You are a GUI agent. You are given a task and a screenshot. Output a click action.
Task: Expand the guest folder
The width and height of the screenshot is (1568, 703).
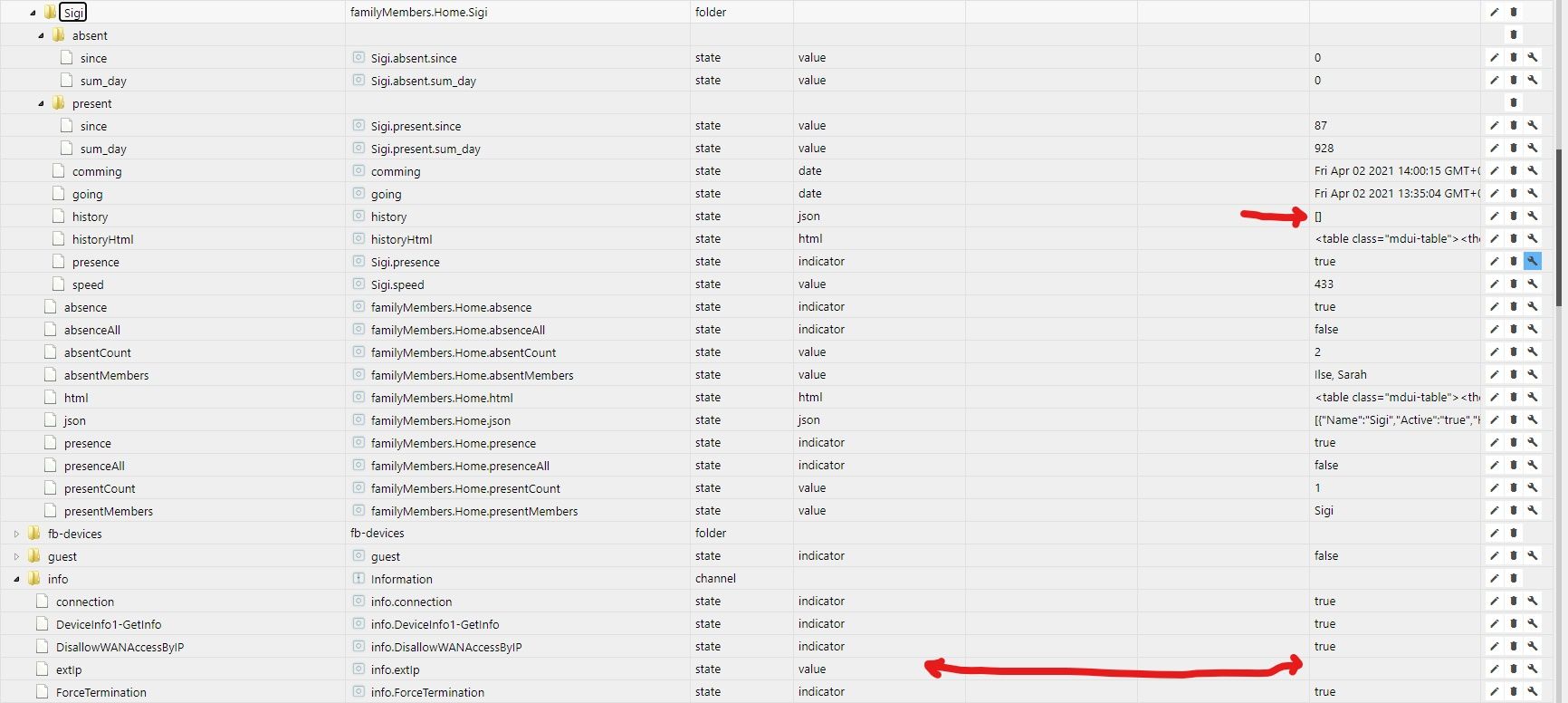[16, 556]
